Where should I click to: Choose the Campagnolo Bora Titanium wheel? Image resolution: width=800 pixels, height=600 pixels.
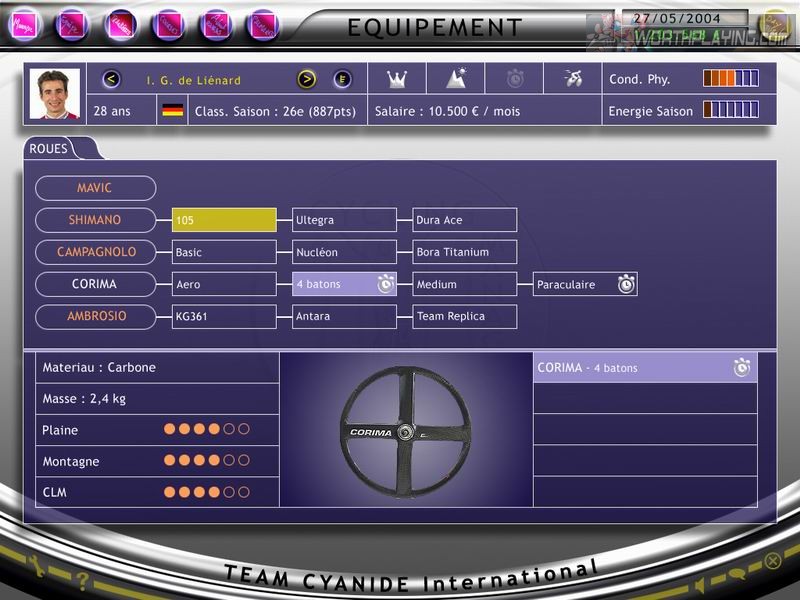[464, 252]
